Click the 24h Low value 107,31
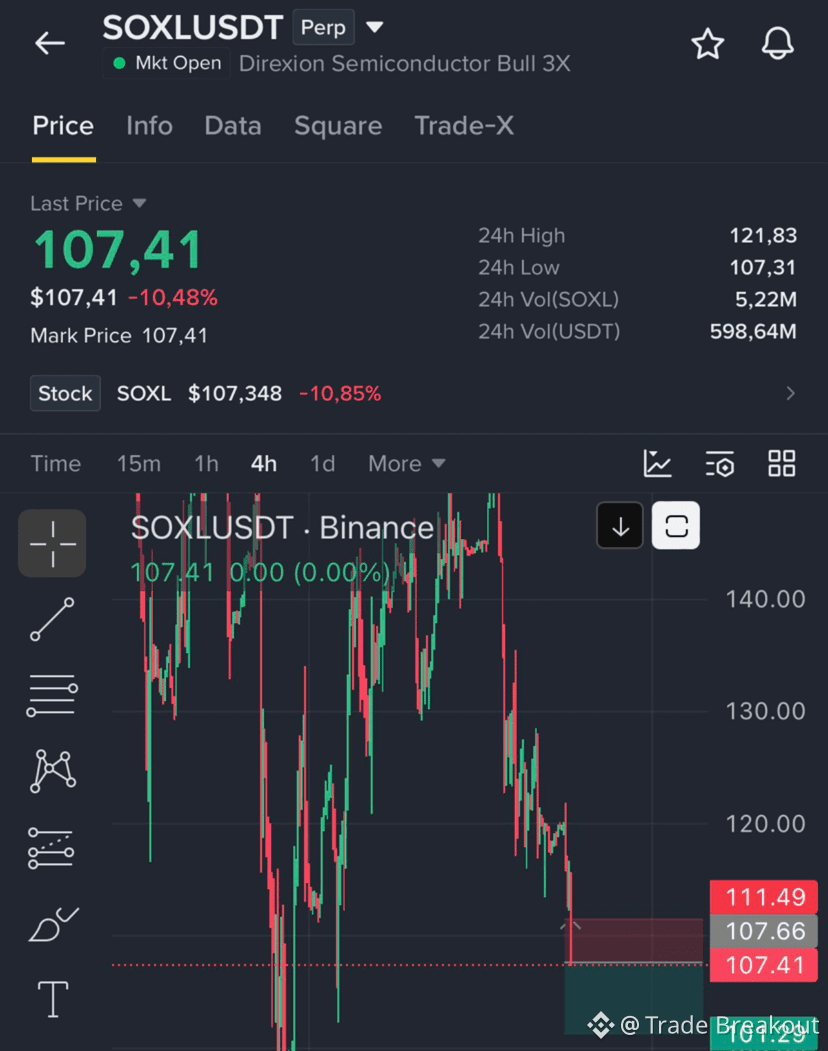Image resolution: width=828 pixels, height=1051 pixels. tap(763, 267)
